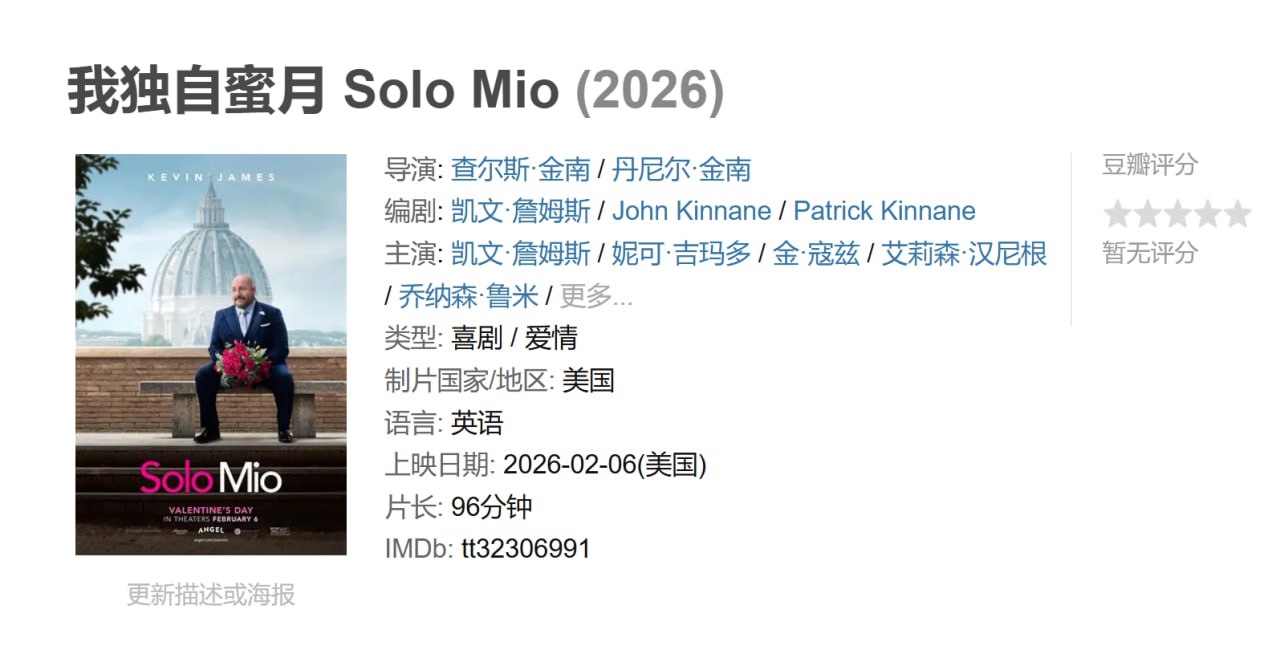Click 凯文·詹姆斯 in the 编剧 row
The image size is (1280, 654).
[x=520, y=211]
